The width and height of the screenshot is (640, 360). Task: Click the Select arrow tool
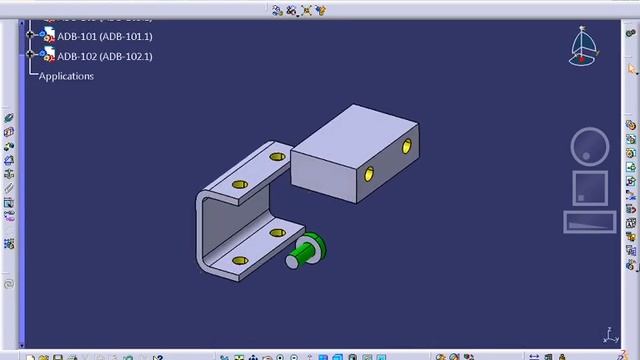tap(632, 69)
